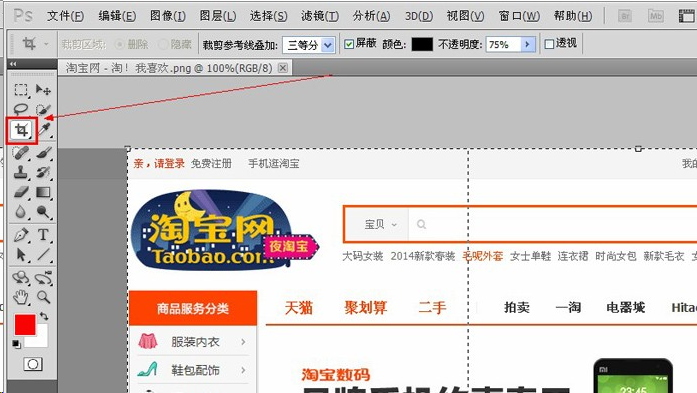Image resolution: width=697 pixels, height=393 pixels.
Task: Open the 文件(F) menu
Action: [65, 16]
